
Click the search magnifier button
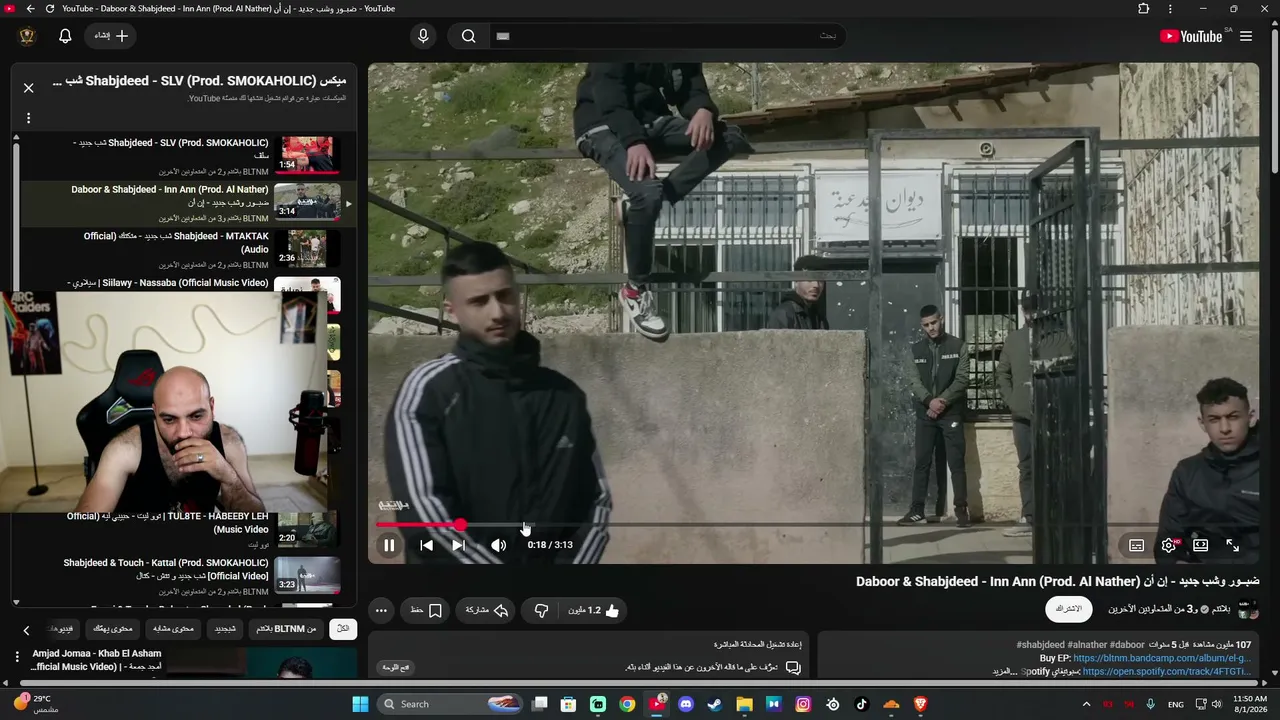coord(468,36)
